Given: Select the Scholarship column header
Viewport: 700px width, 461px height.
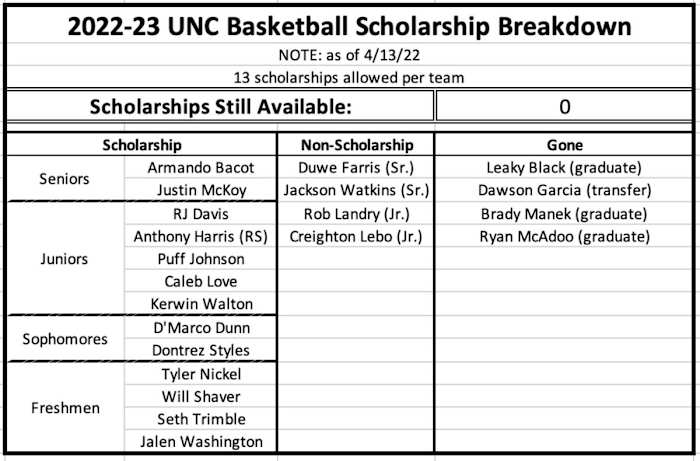Looking at the screenshot, I should 141,145.
